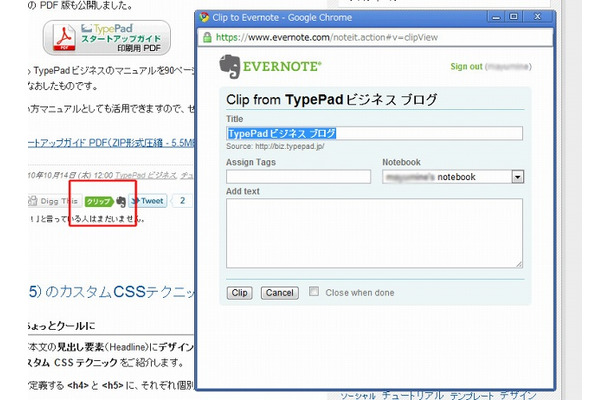Click the テンプレート tag in the blog footer
The height and width of the screenshot is (400, 610).
pyautogui.click(x=472, y=395)
